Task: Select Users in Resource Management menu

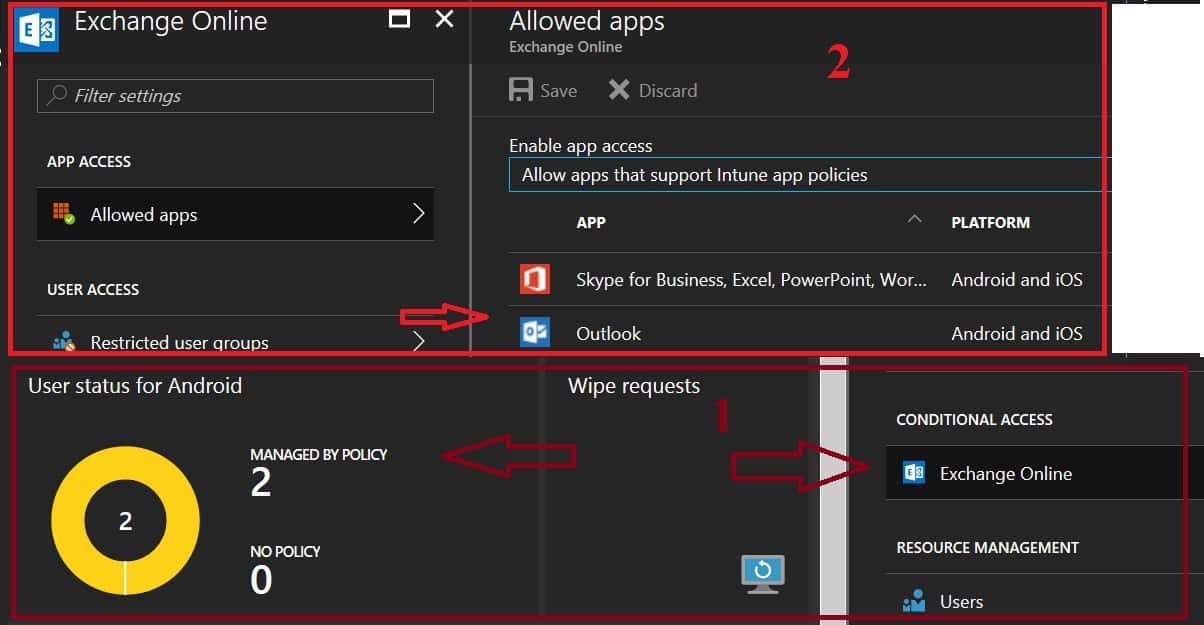Action: (961, 602)
